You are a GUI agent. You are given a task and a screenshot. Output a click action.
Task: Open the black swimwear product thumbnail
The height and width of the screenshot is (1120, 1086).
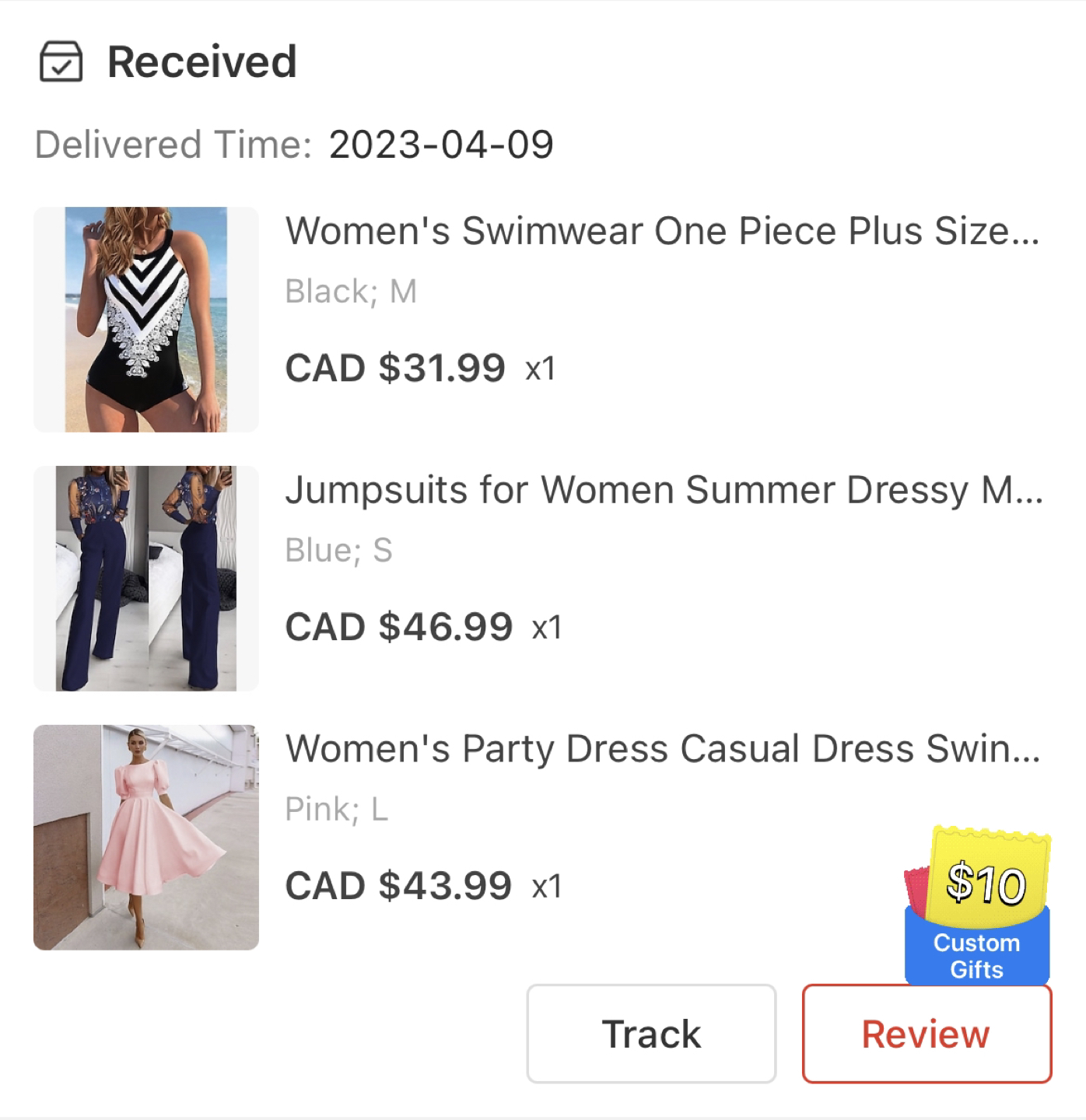pos(146,320)
